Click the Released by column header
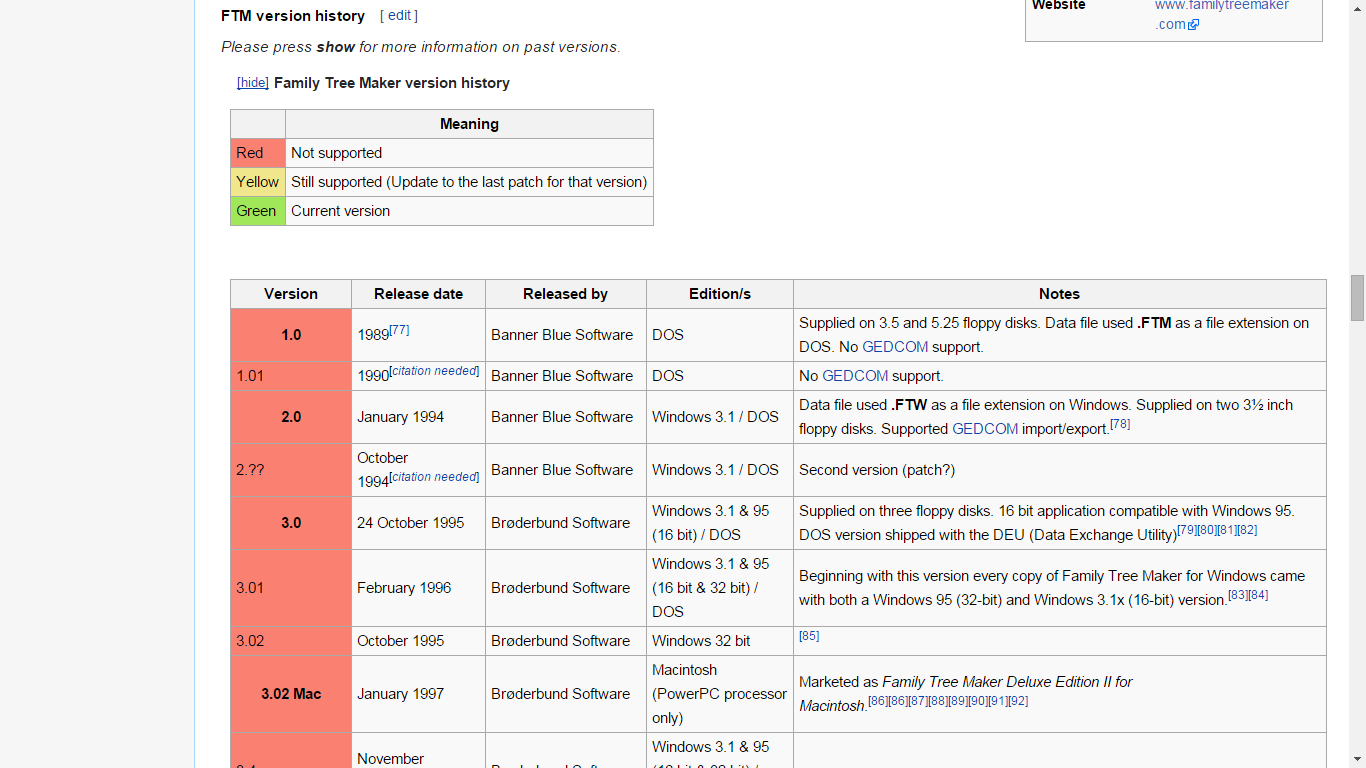 566,294
